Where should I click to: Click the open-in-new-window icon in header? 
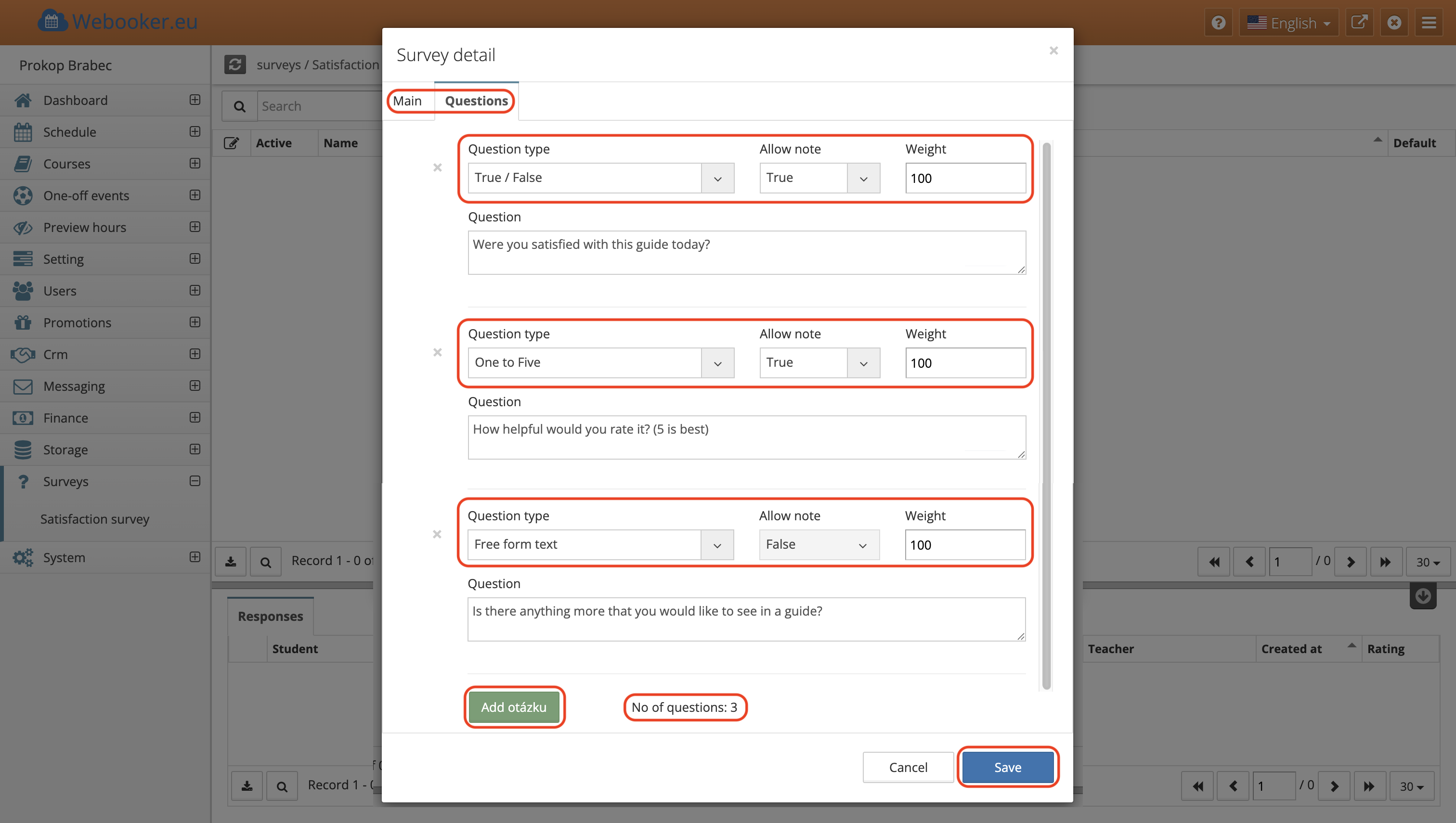click(x=1359, y=23)
